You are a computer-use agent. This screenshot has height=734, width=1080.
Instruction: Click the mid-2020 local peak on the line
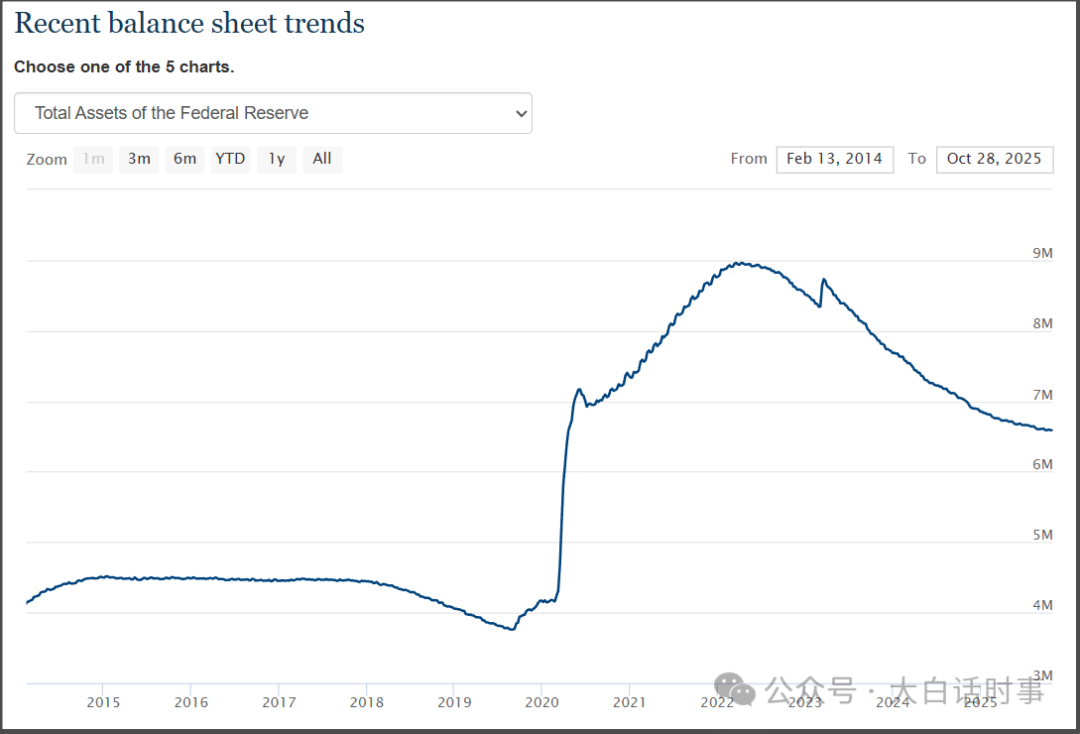click(x=579, y=390)
